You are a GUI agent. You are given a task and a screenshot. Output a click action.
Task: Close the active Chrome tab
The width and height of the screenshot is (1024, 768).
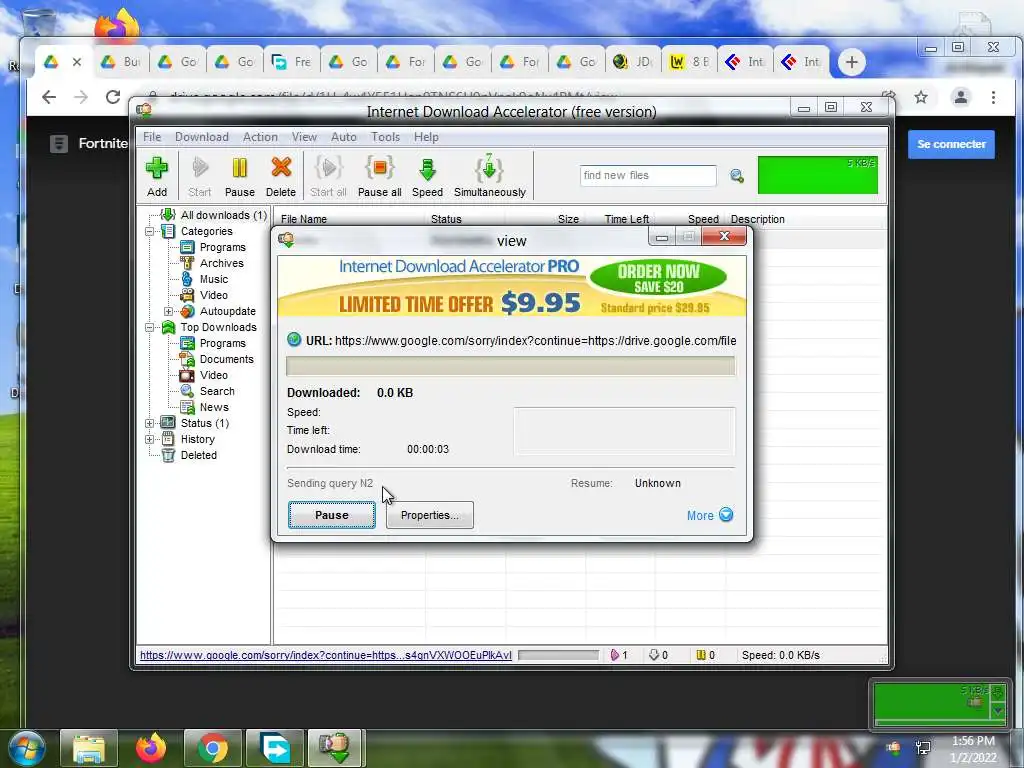click(76, 62)
